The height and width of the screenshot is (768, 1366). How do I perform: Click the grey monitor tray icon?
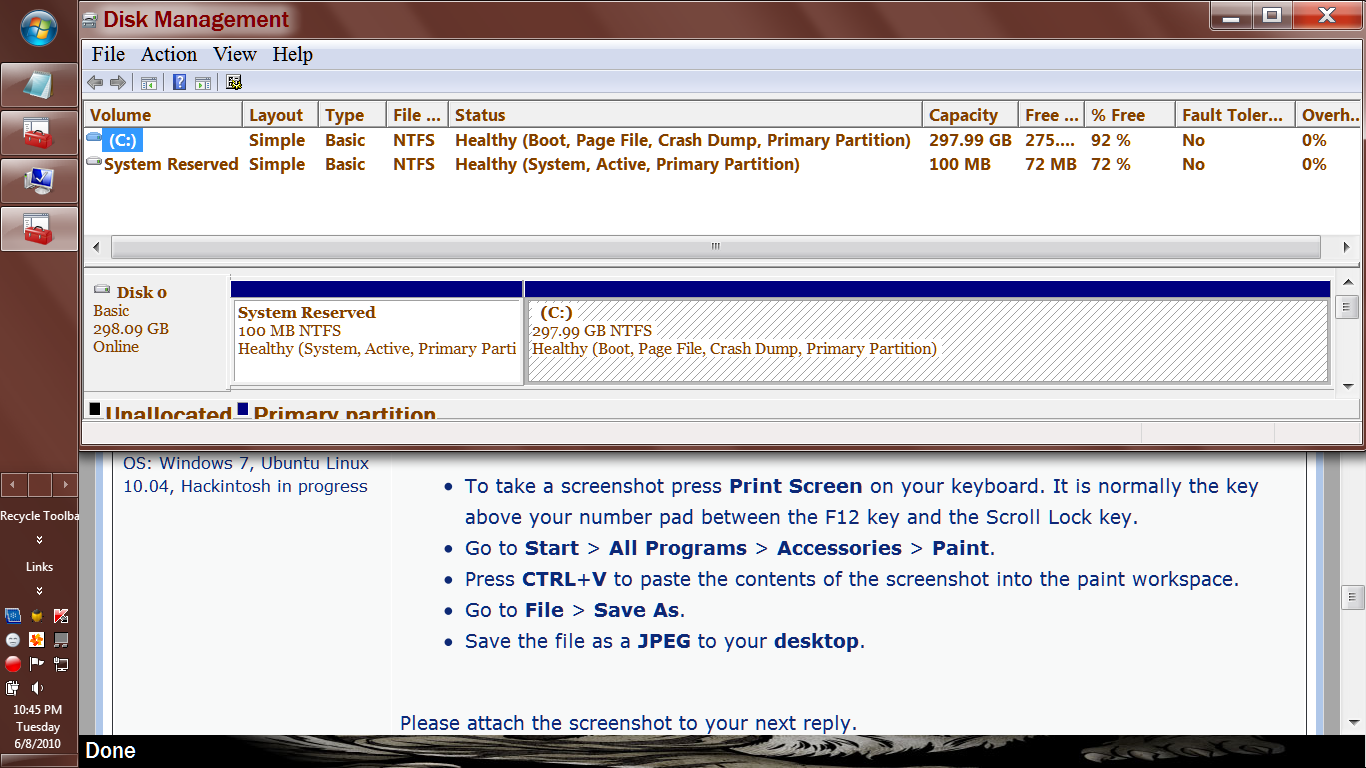(x=61, y=639)
